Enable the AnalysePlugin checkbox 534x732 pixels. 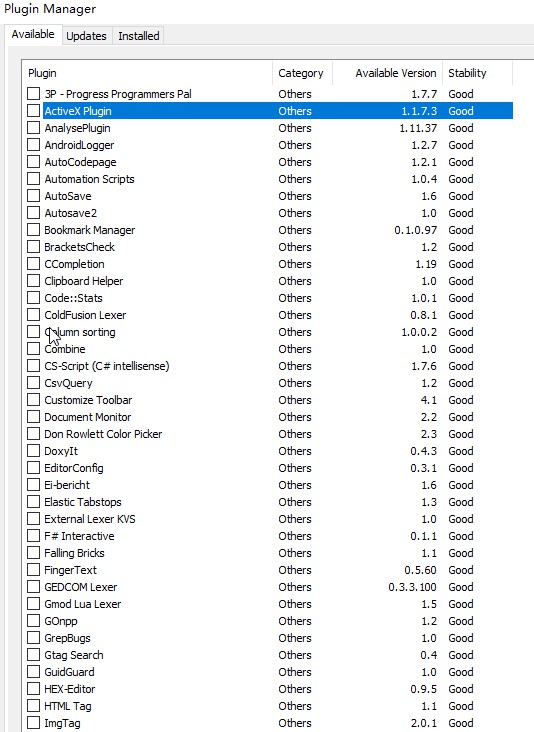pyautogui.click(x=33, y=128)
